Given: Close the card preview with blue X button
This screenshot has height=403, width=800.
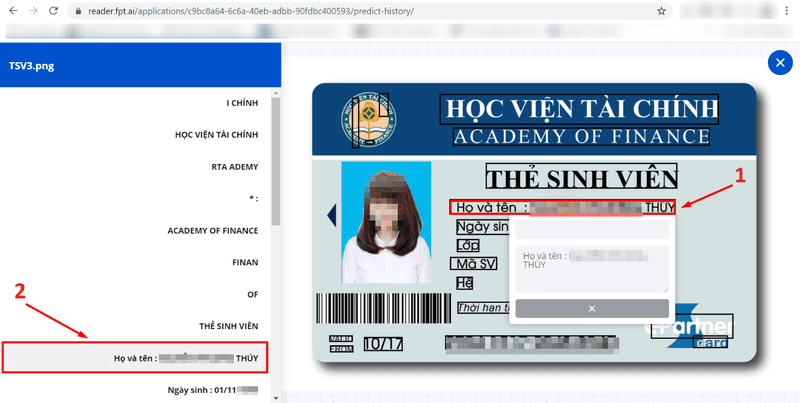Looking at the screenshot, I should pos(780,63).
